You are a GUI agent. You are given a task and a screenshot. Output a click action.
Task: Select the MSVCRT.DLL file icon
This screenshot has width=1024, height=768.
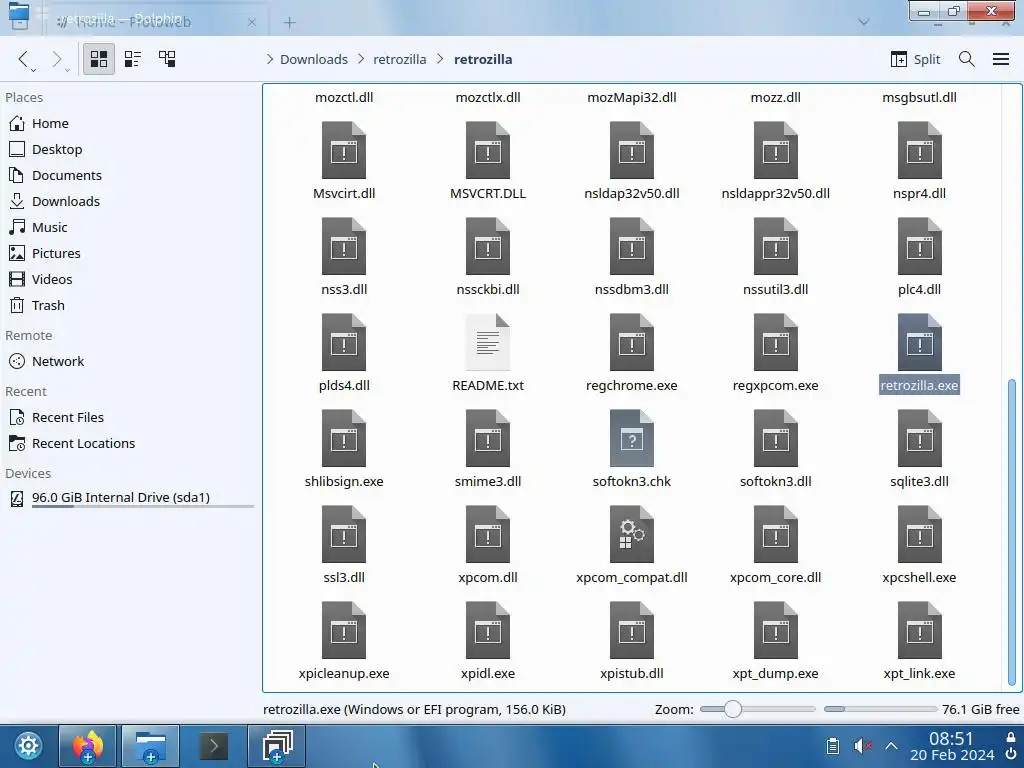[x=488, y=150]
